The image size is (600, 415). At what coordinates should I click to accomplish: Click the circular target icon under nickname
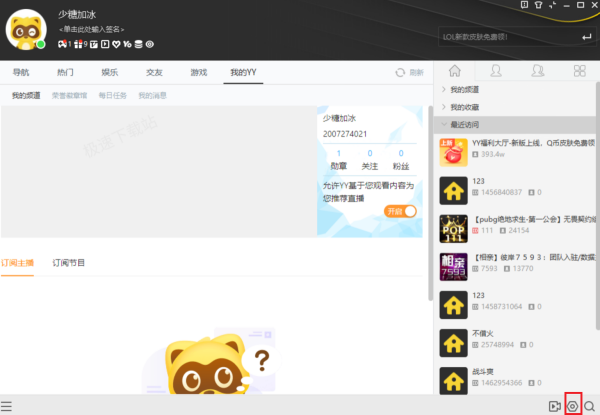click(x=150, y=44)
